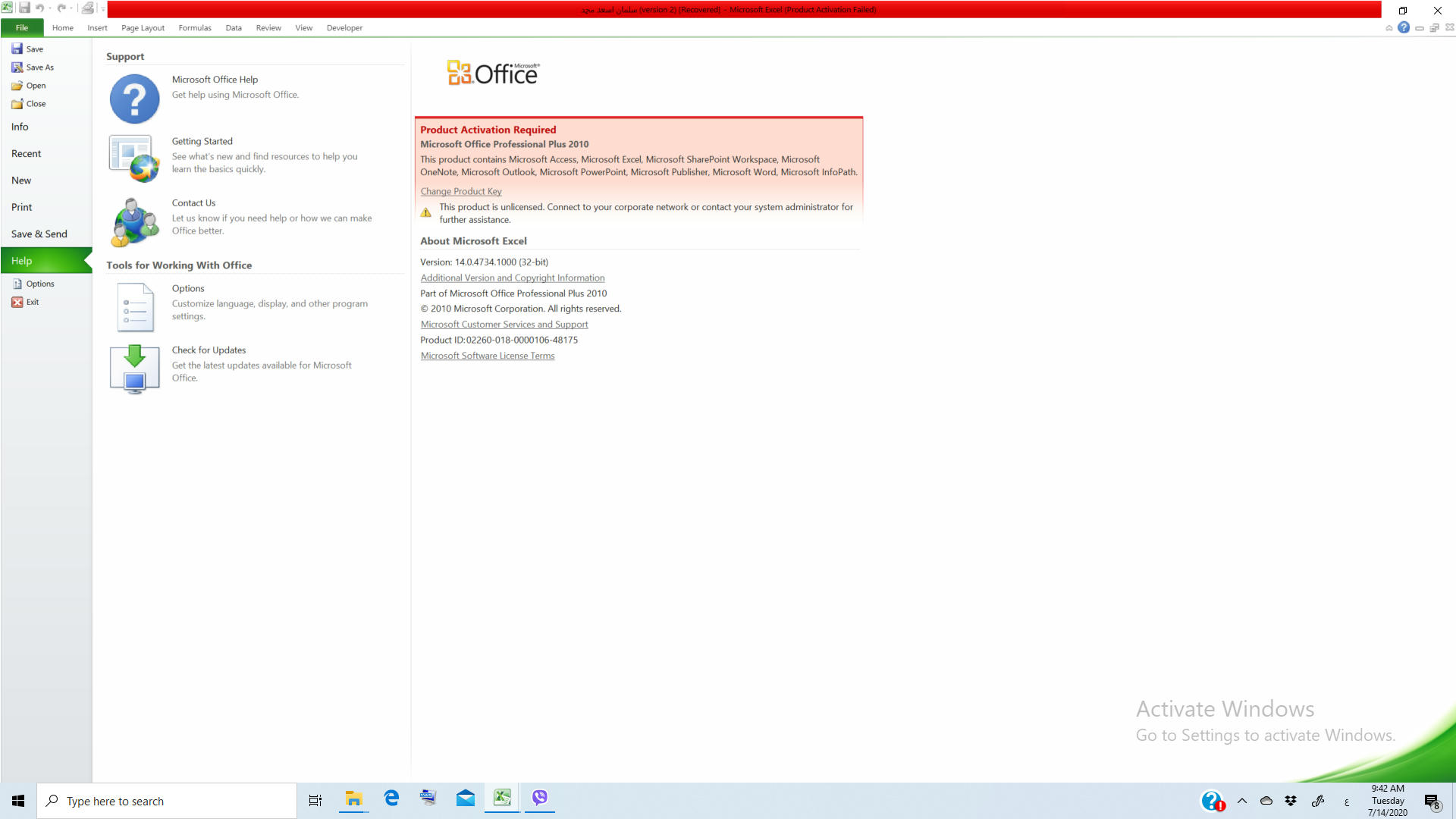Click the Change Product Key link
Image resolution: width=1456 pixels, height=819 pixels.
coord(461,192)
